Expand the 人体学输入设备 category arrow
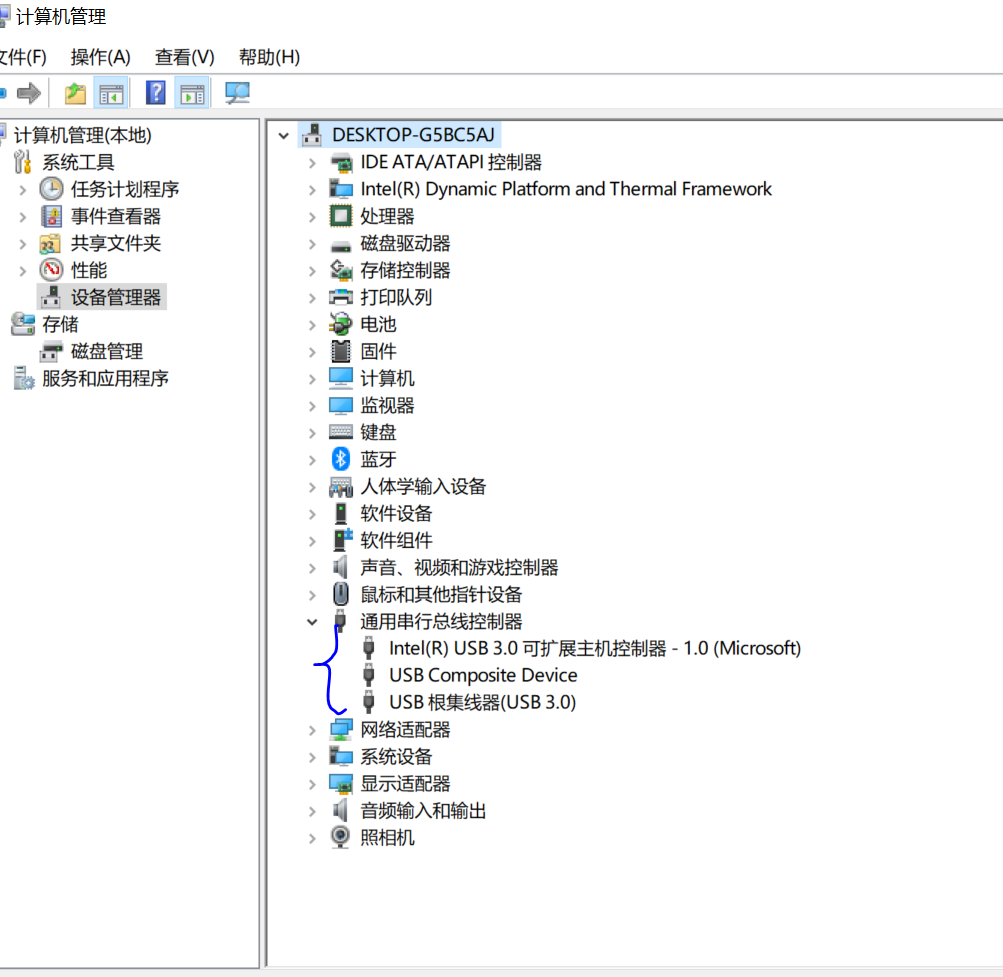Image resolution: width=1003 pixels, height=977 pixels. (x=312, y=487)
